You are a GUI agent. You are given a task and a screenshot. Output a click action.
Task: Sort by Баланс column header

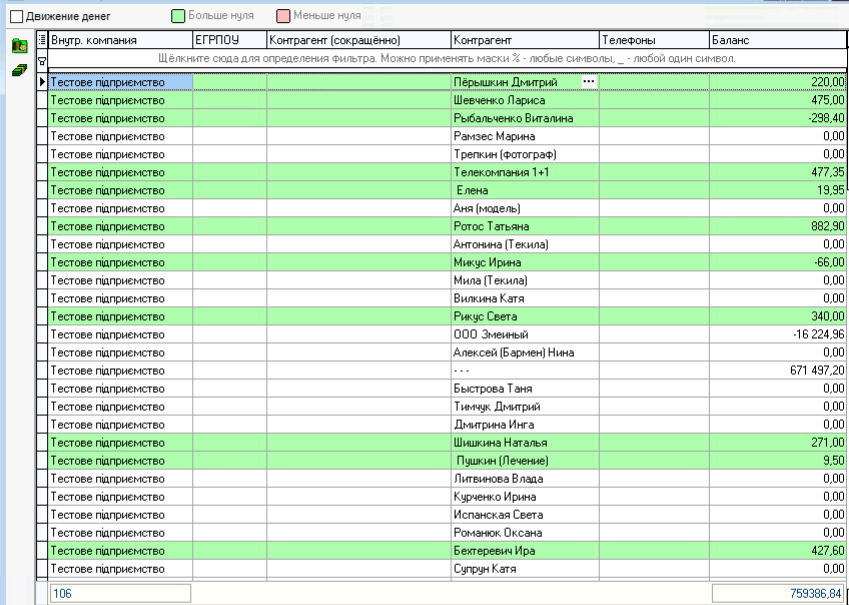point(776,40)
